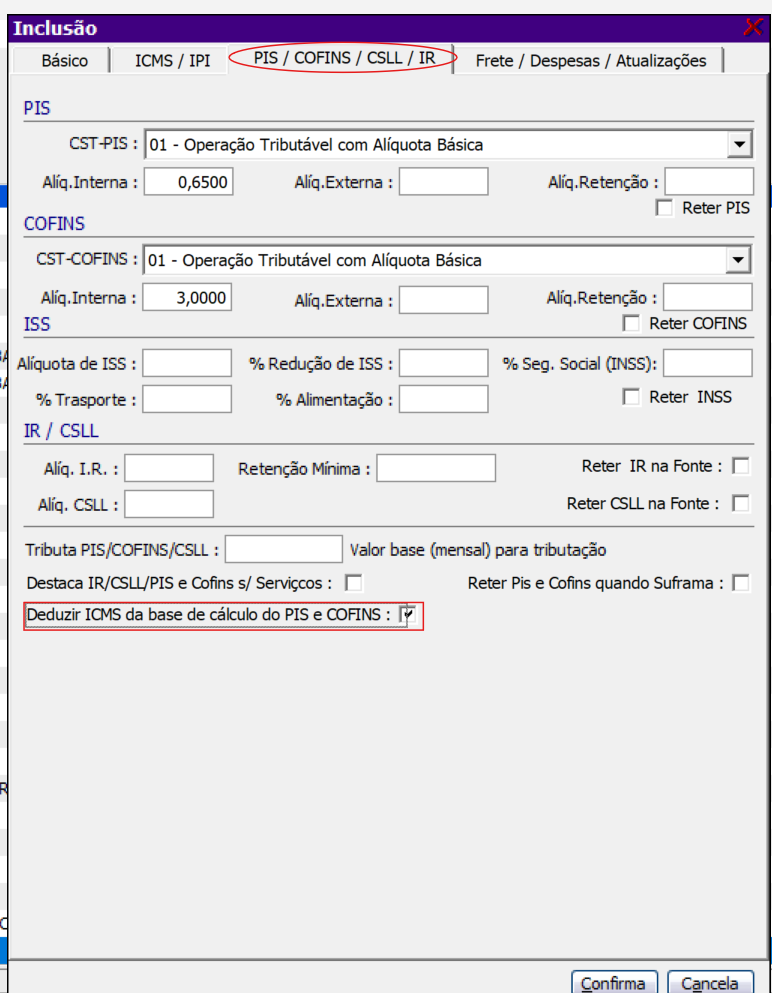
Task: Enable the Reter COFINS checkbox
Action: click(631, 323)
